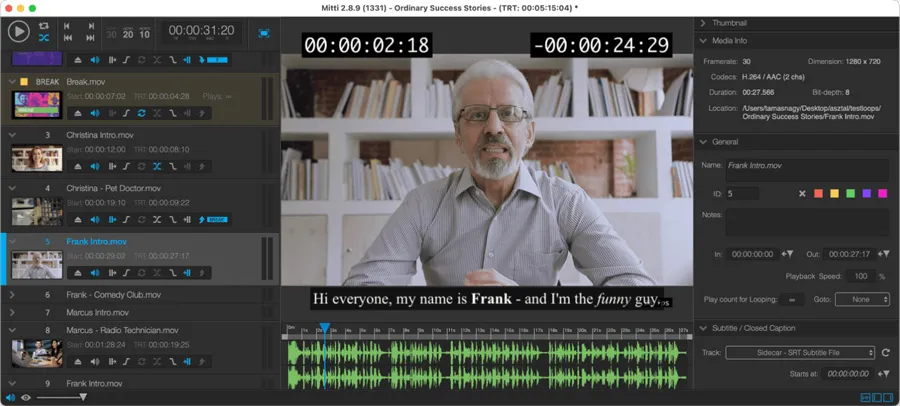Viewport: 900px width, 406px height.
Task: Click the fullscreen output icon
Action: (x=264, y=32)
